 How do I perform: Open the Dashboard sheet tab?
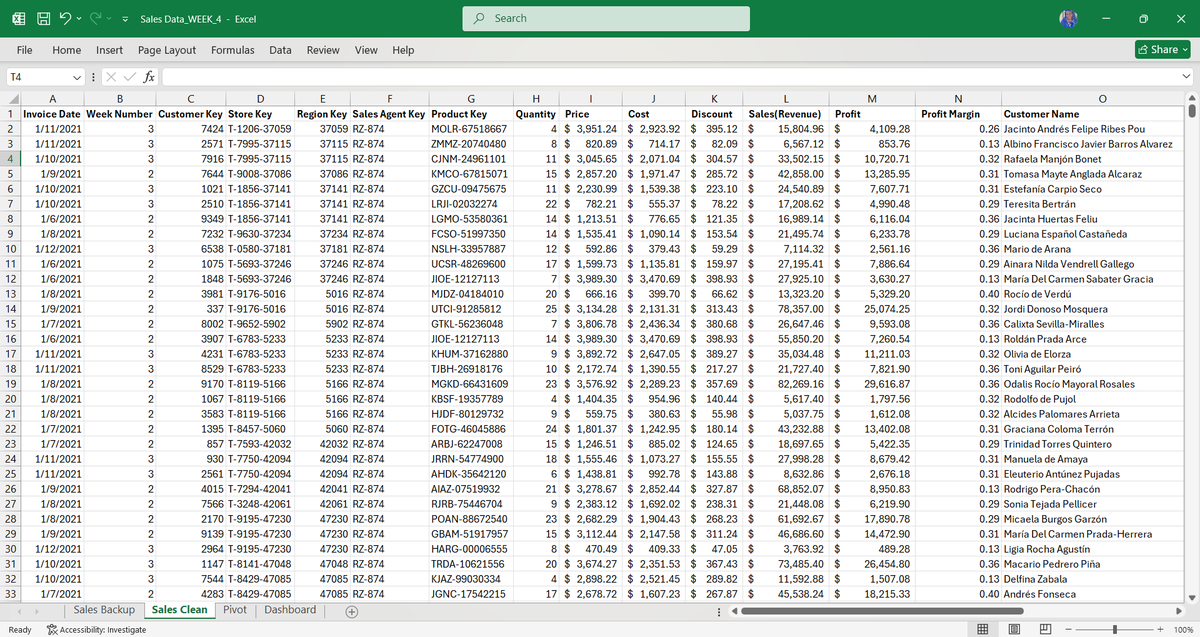[x=290, y=610]
